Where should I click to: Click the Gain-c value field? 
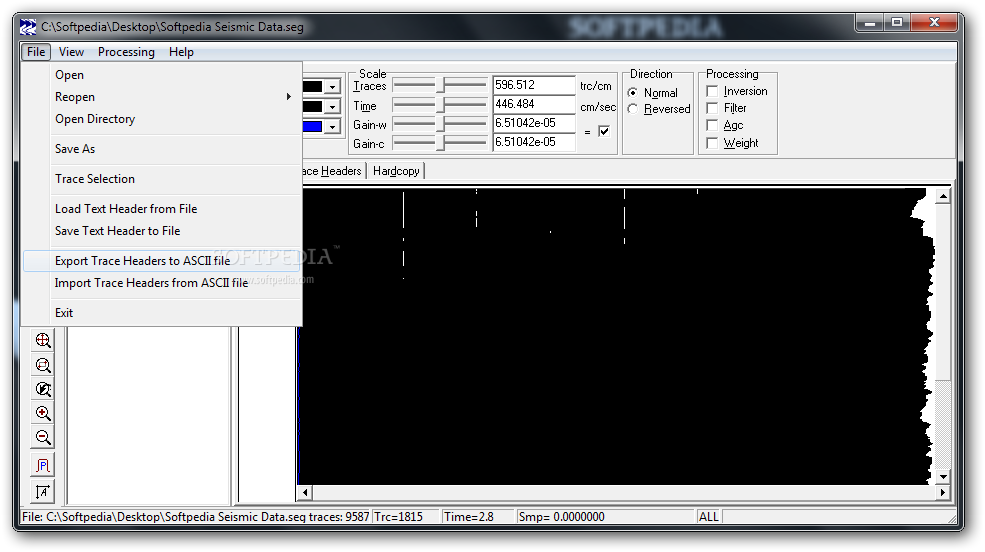534,142
